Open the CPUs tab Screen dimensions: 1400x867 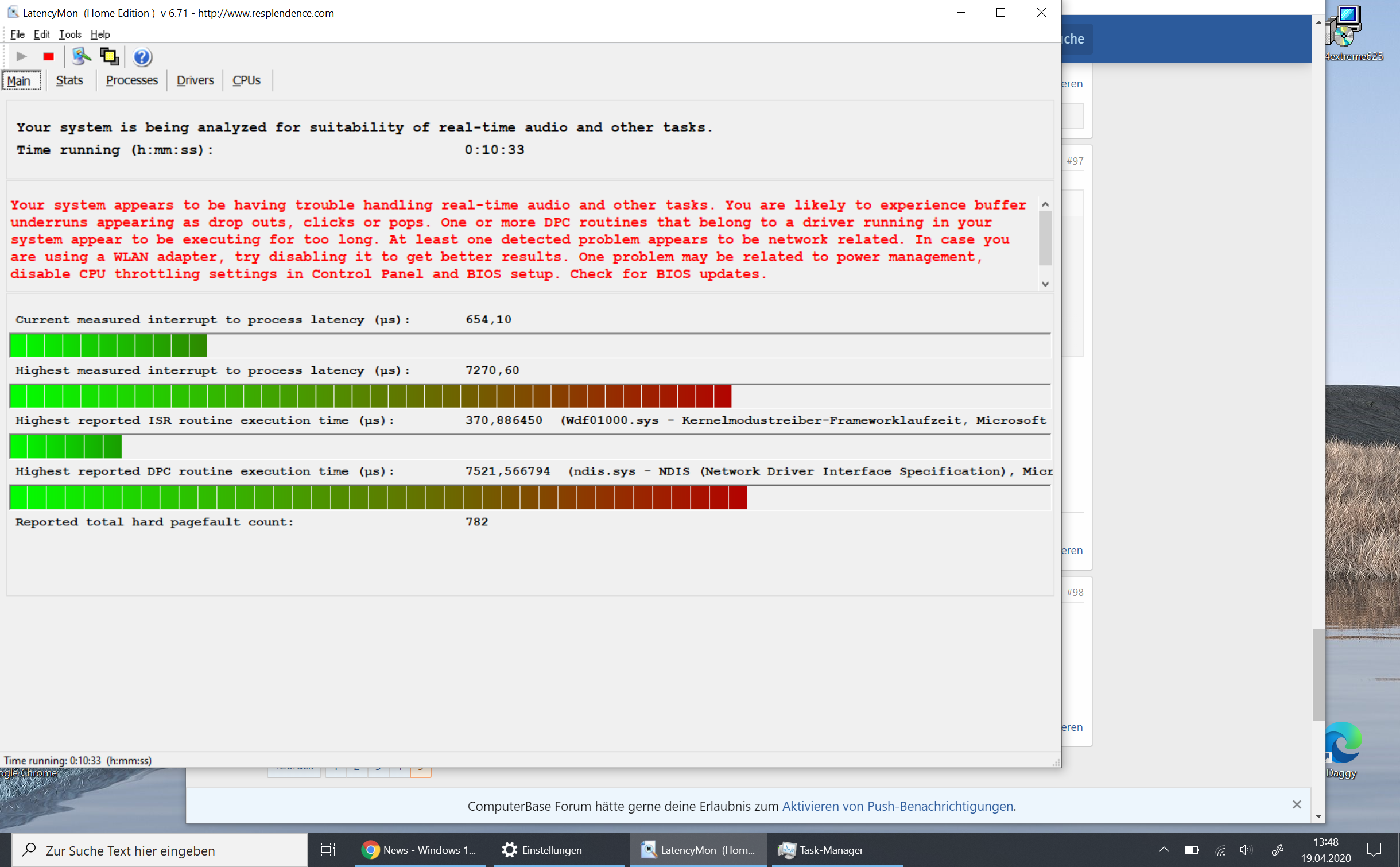pos(246,80)
